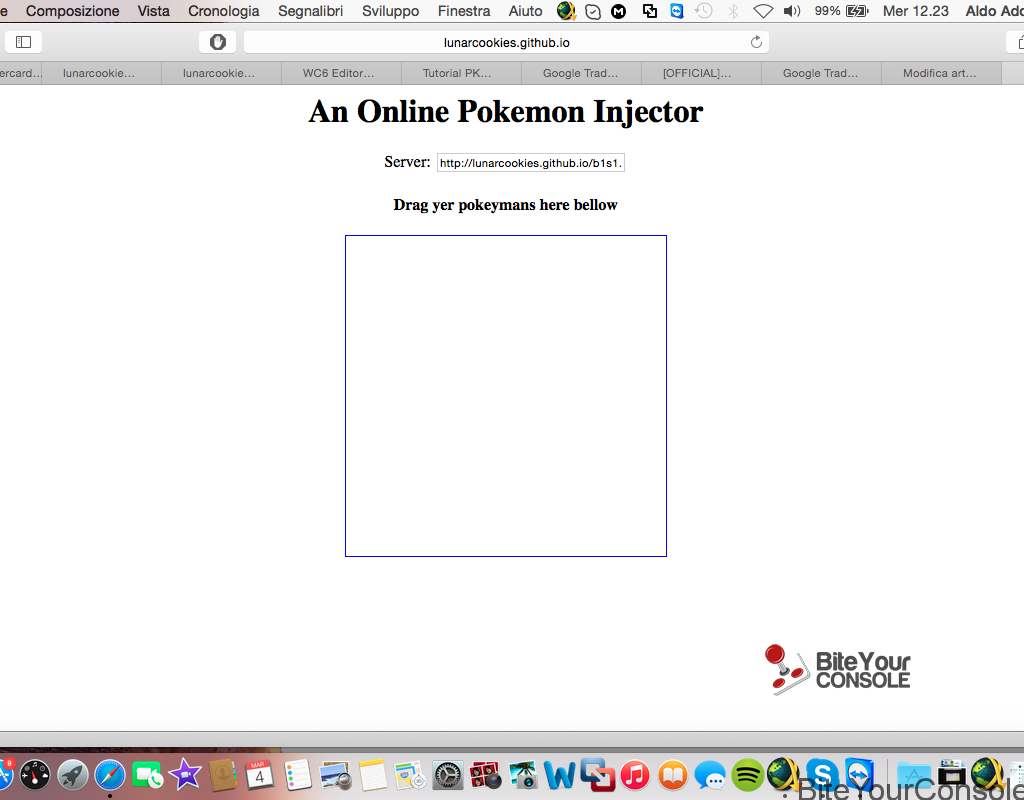Click the lunarcookies.github.io address field
The height and width of the screenshot is (800, 1024).
(x=506, y=42)
